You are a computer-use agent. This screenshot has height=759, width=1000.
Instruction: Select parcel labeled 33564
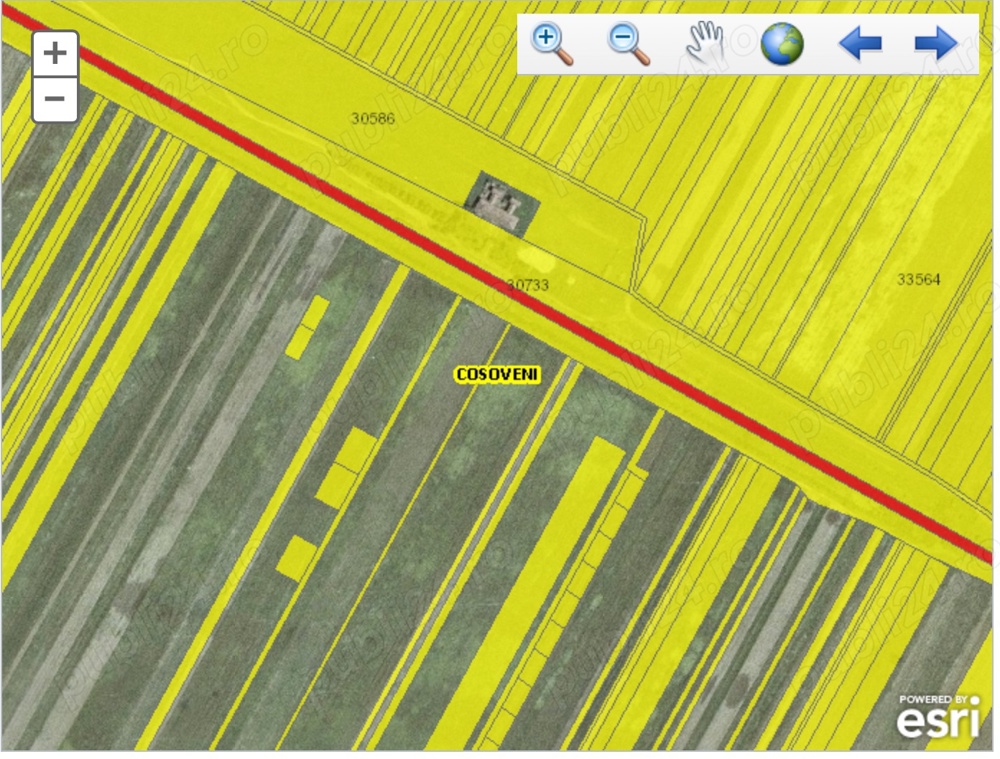tap(918, 279)
